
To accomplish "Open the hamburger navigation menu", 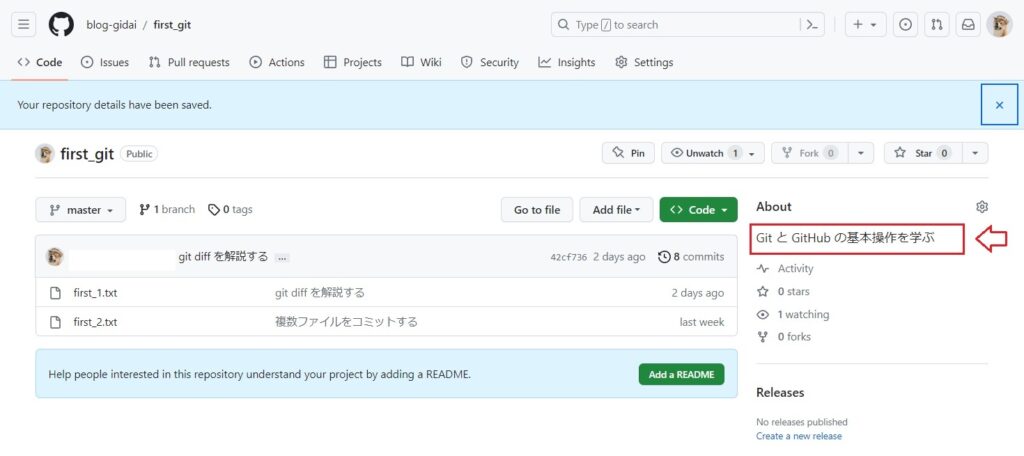I will (x=25, y=25).
